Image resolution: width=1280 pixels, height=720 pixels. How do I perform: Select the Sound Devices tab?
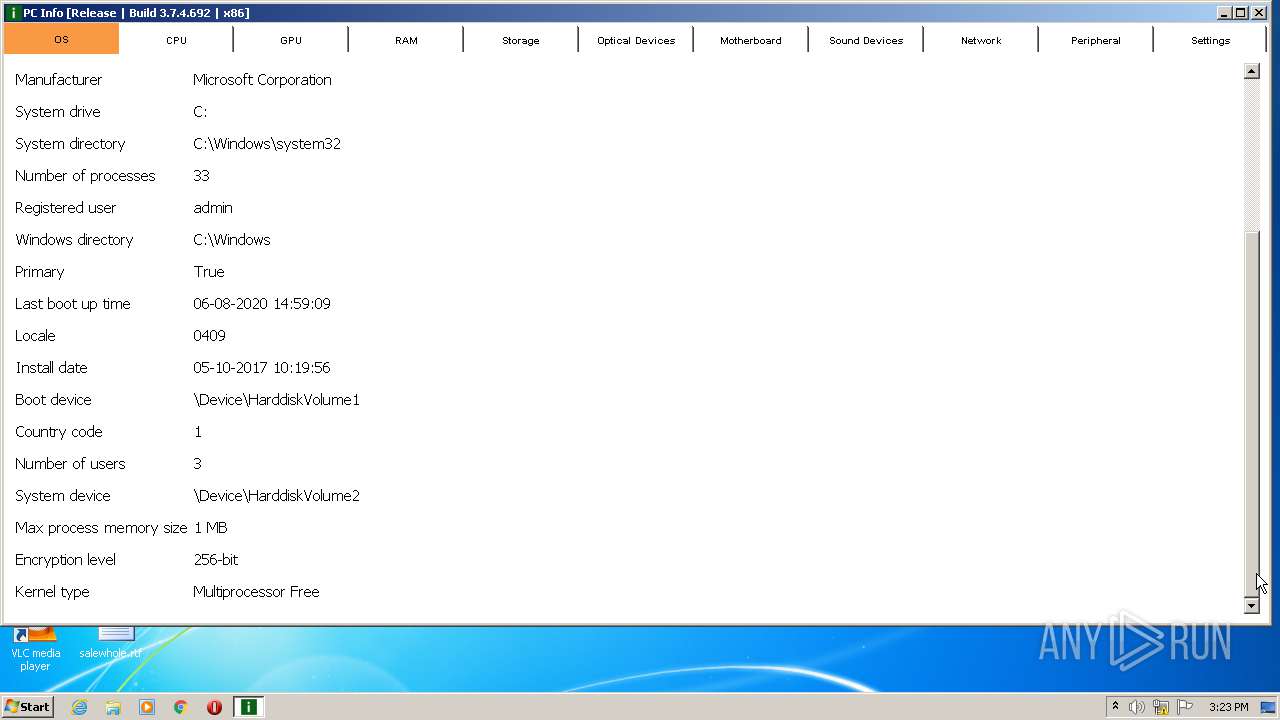(x=866, y=40)
